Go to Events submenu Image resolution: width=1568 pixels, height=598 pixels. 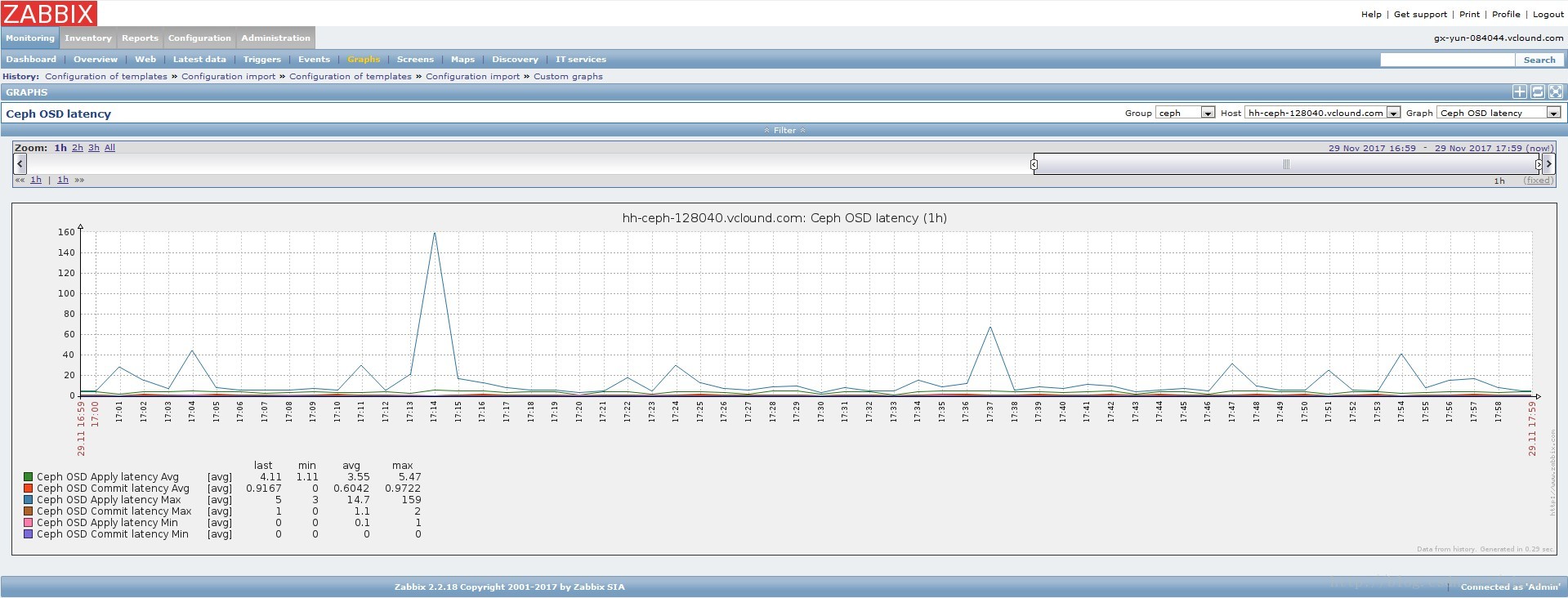click(x=314, y=59)
